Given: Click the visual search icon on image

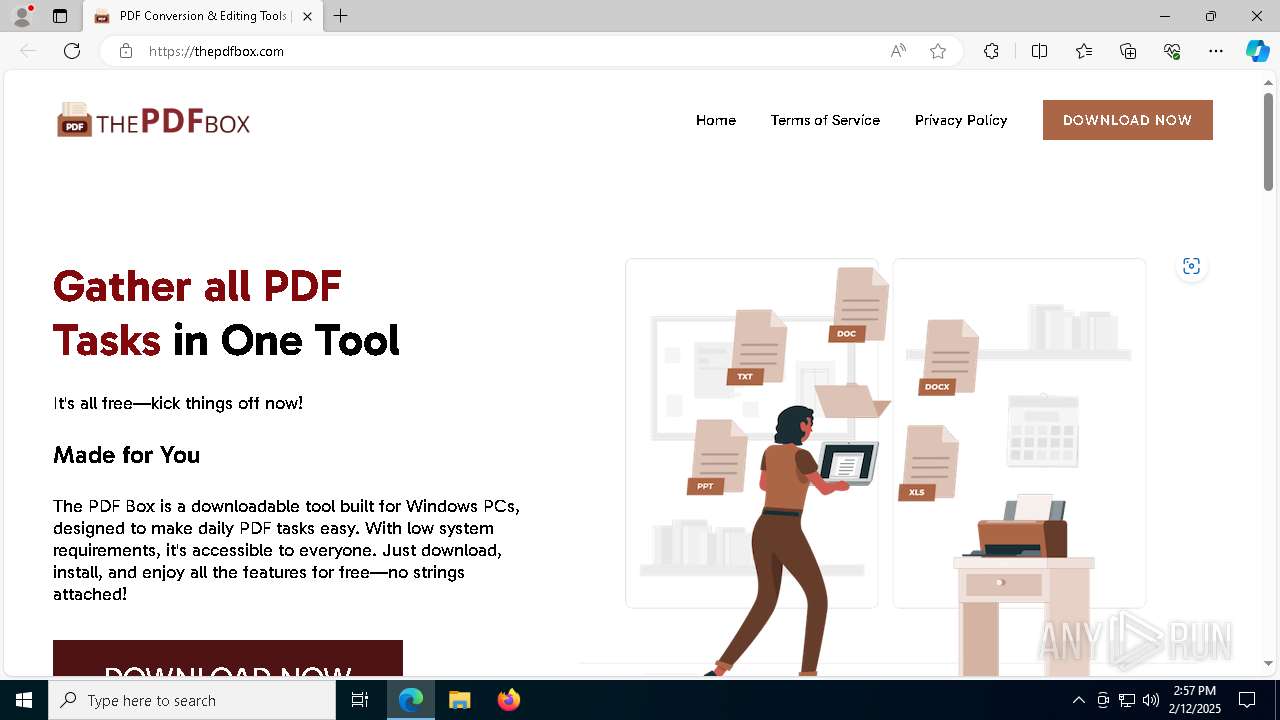Looking at the screenshot, I should (1191, 266).
